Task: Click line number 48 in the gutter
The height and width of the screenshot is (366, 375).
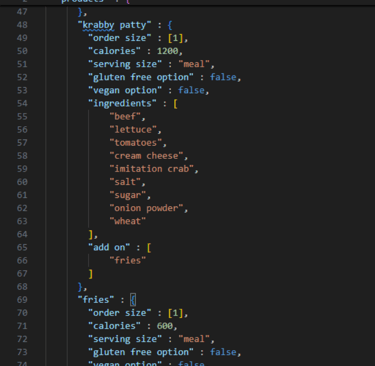Action: tap(22, 25)
